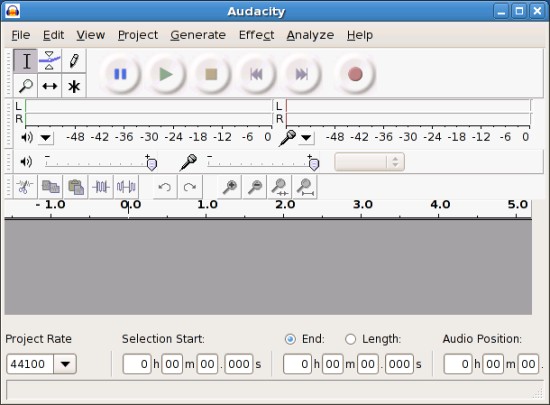The image size is (550, 405).
Task: Click the green Play button
Action: 166,74
